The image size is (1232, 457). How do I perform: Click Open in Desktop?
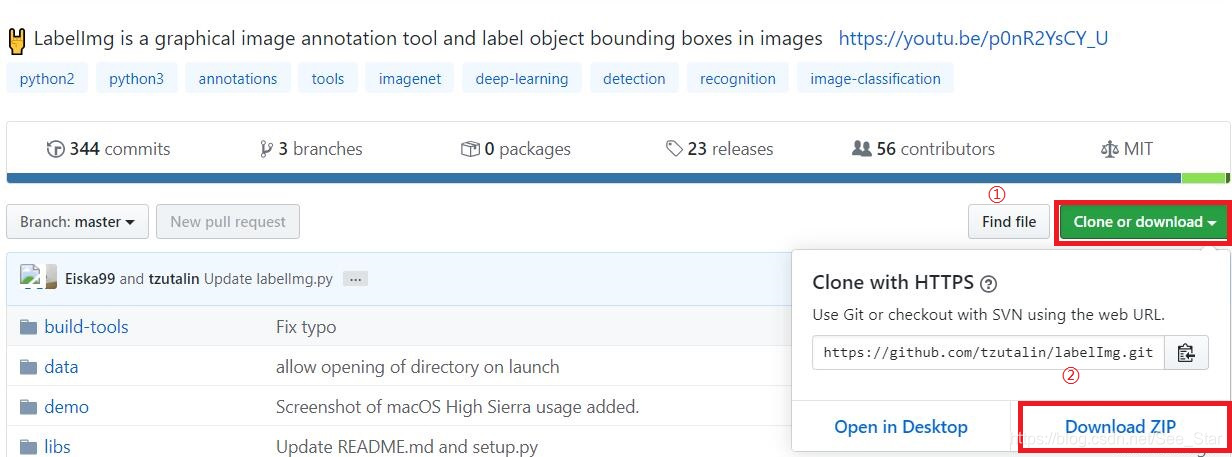(x=901, y=427)
